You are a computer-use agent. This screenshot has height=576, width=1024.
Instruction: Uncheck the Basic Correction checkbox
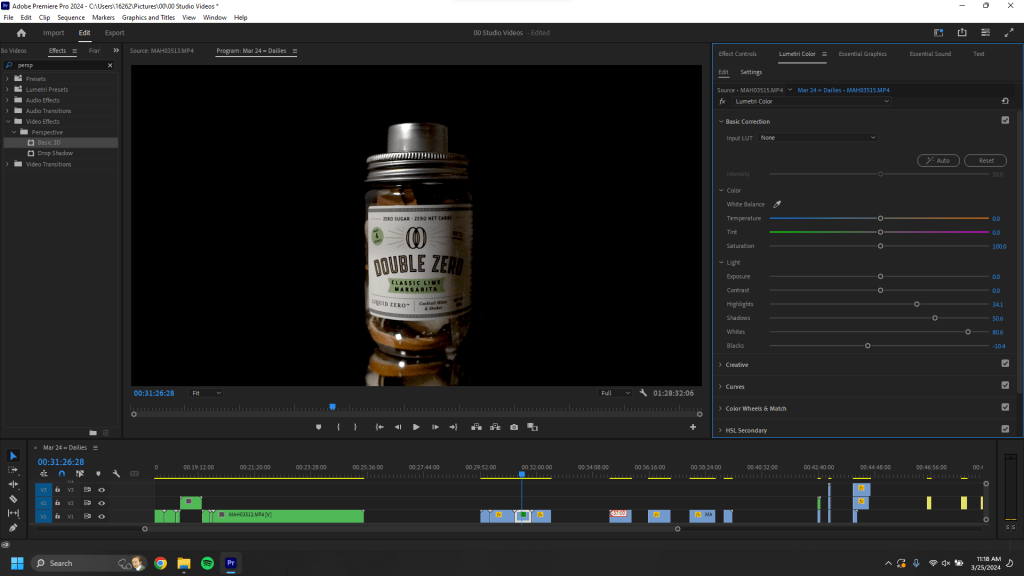coord(1005,121)
